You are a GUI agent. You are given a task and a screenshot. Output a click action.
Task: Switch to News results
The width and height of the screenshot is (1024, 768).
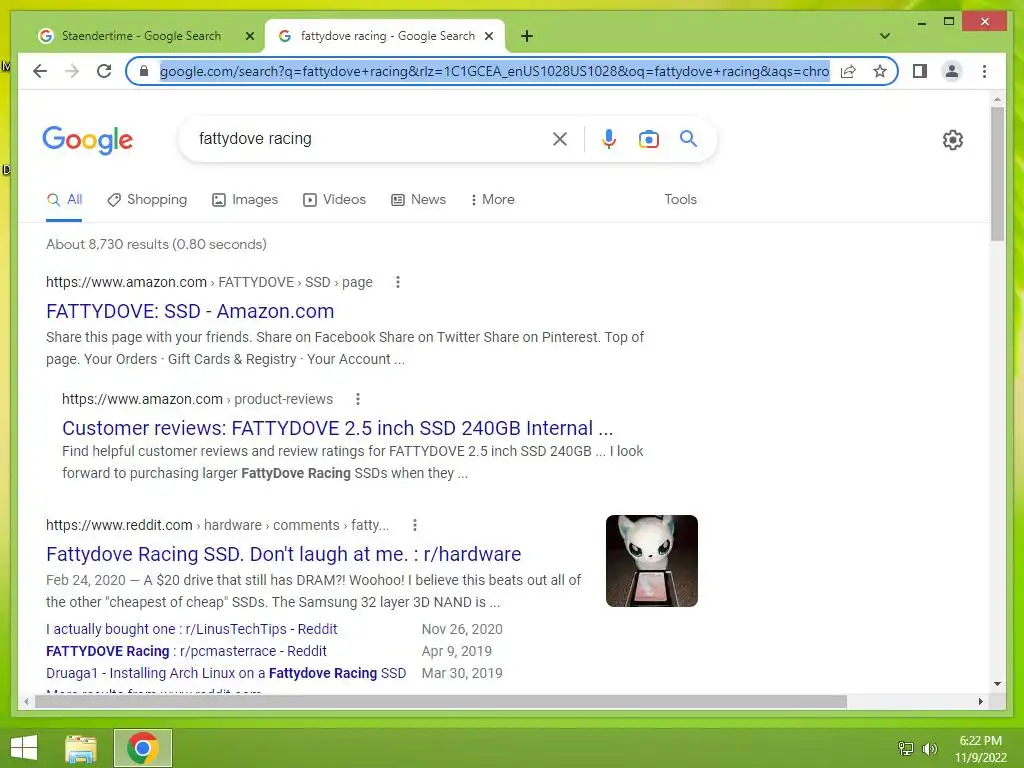pyautogui.click(x=418, y=199)
